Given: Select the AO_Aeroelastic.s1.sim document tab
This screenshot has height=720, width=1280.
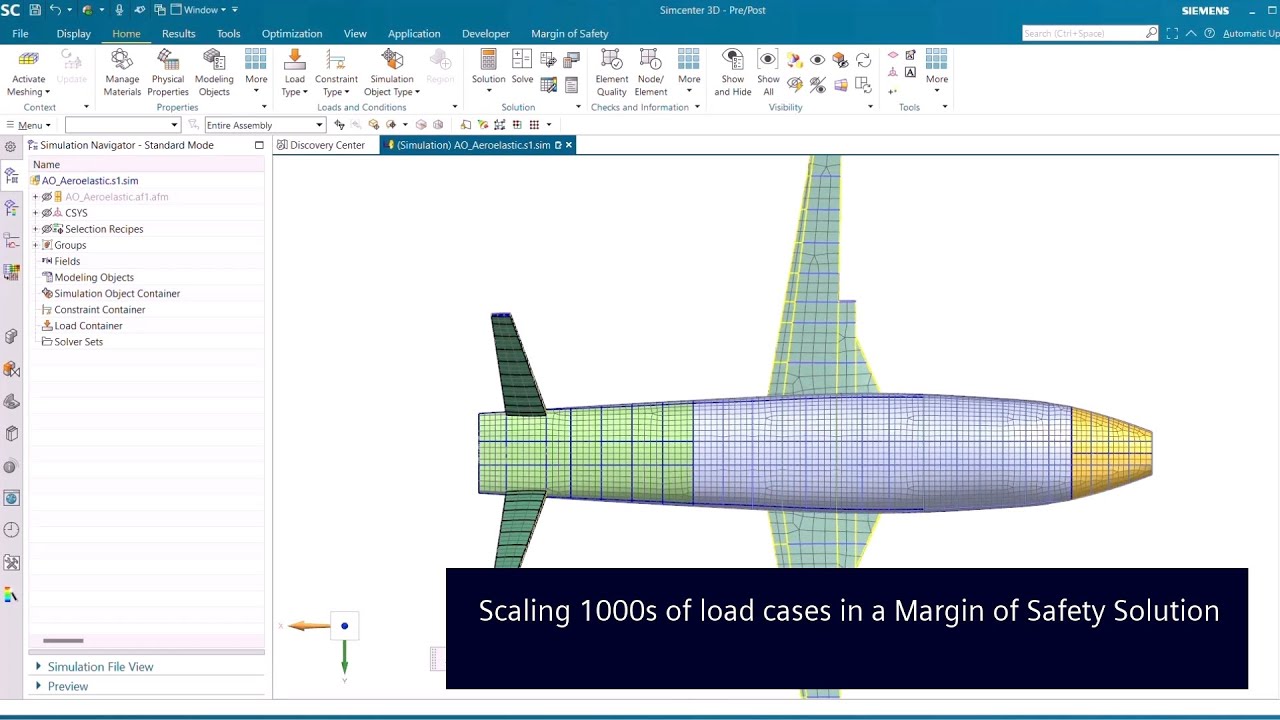Looking at the screenshot, I should point(473,145).
